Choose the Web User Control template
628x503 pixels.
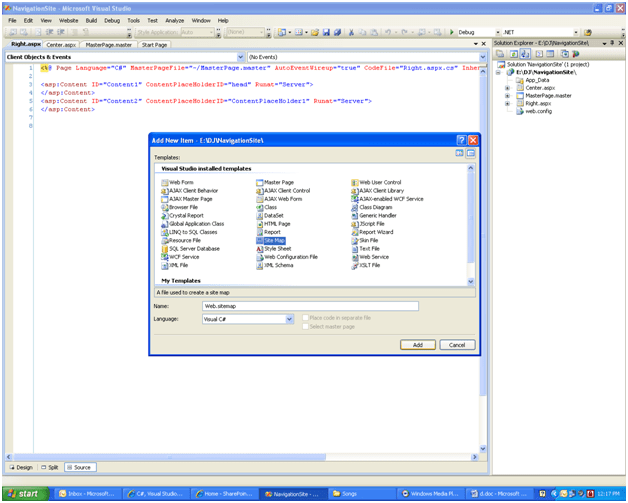[x=355, y=182]
